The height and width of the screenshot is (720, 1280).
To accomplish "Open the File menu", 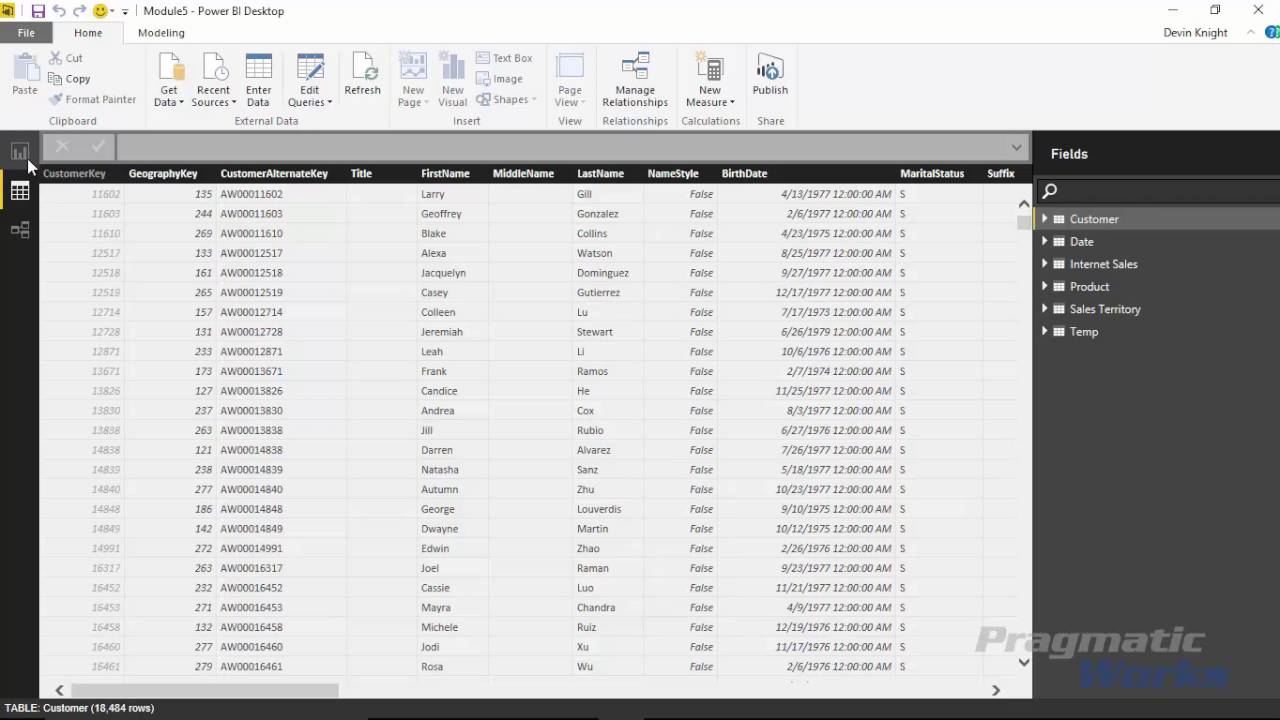I will [x=26, y=33].
